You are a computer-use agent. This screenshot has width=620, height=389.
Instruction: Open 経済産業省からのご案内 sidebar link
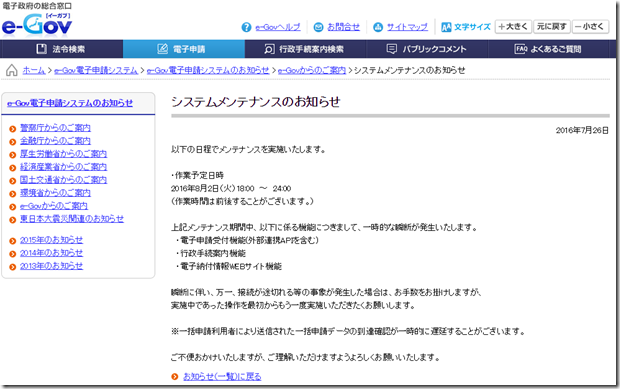(63, 167)
